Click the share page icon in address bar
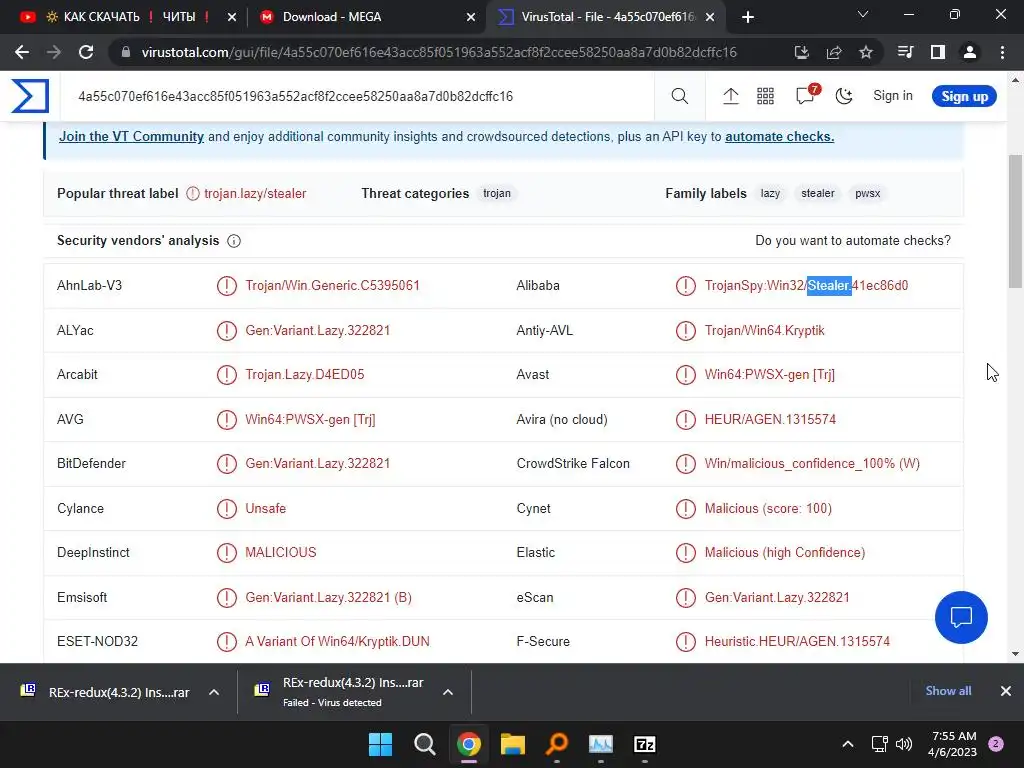1024x768 pixels. pyautogui.click(x=834, y=52)
